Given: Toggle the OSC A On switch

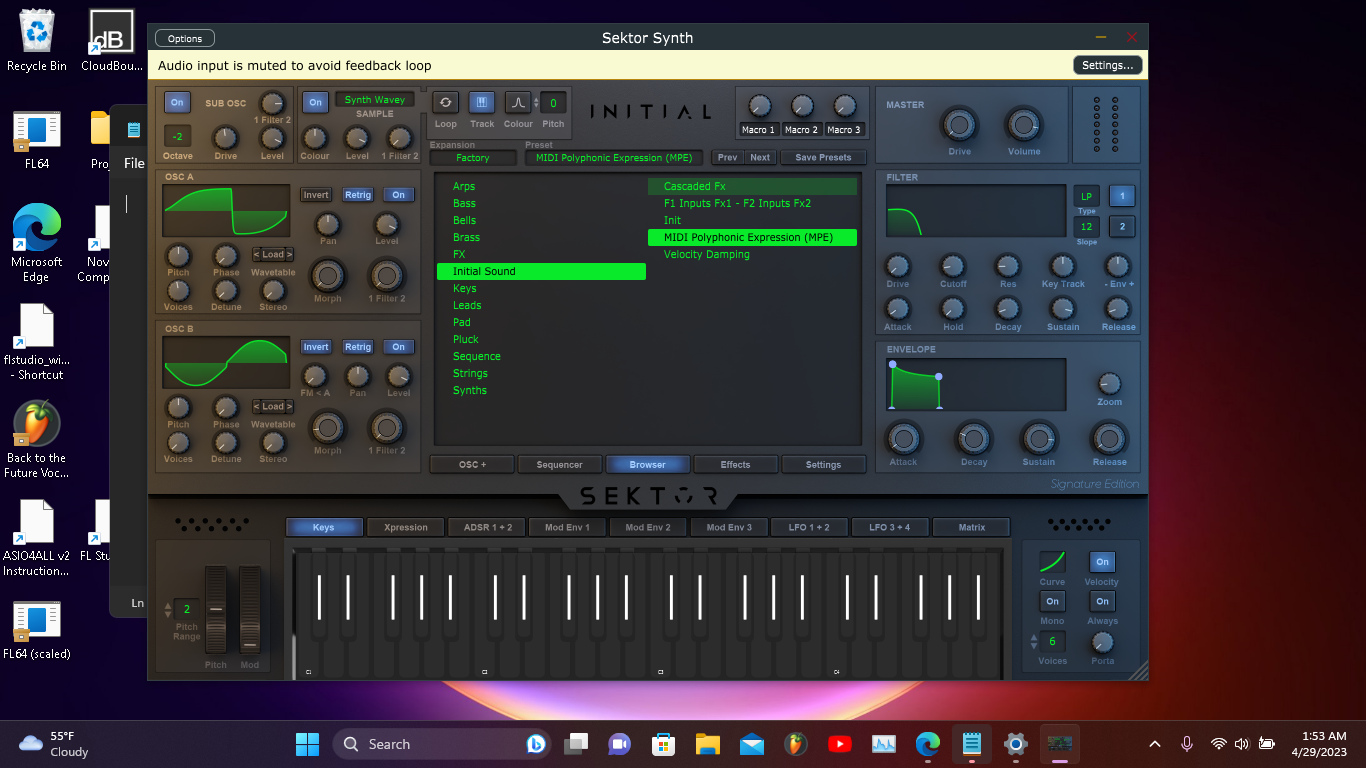Looking at the screenshot, I should click(399, 195).
